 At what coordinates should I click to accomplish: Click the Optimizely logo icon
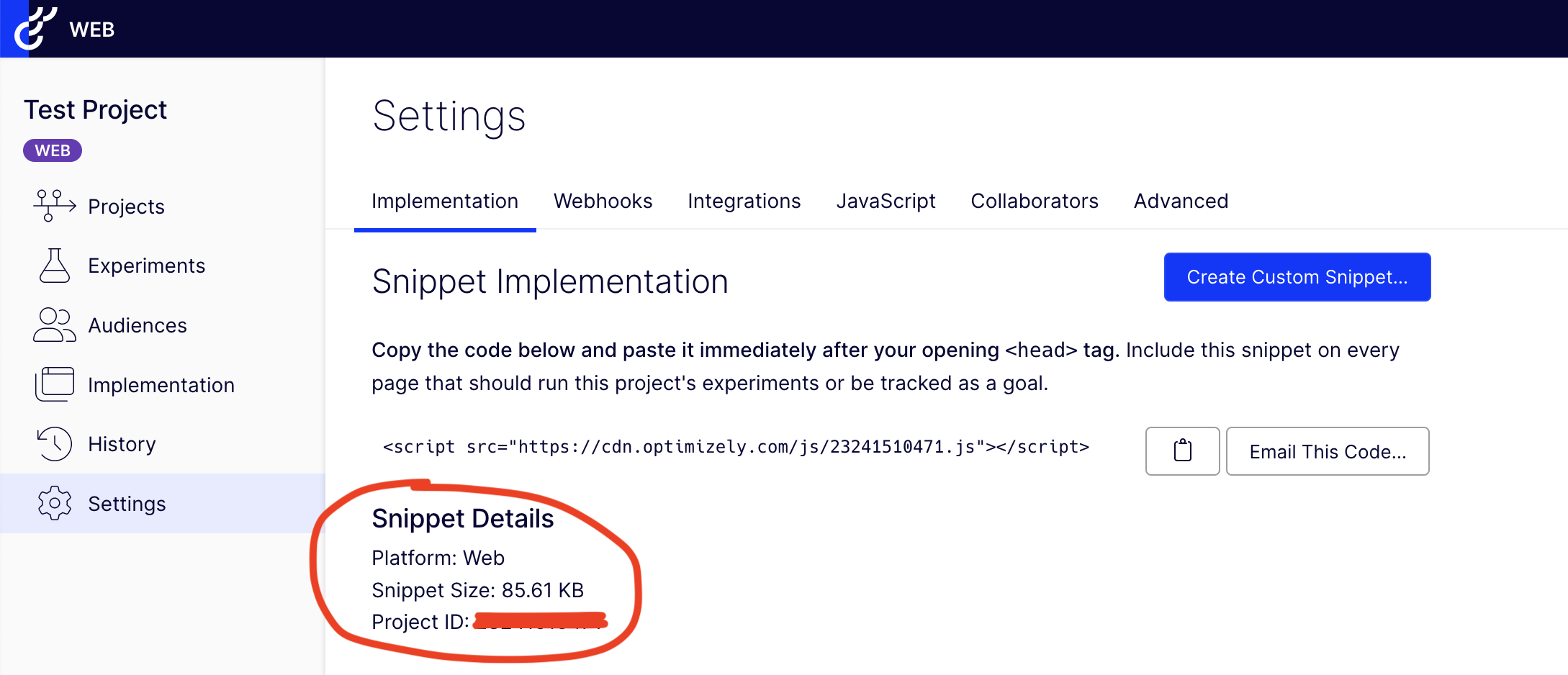pos(33,29)
